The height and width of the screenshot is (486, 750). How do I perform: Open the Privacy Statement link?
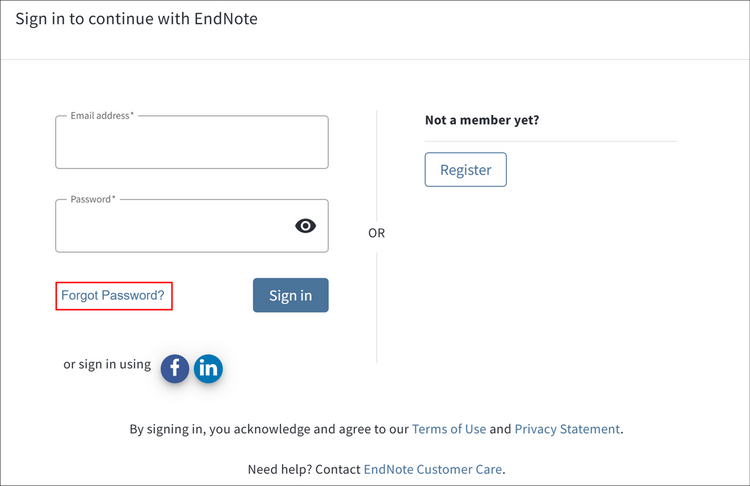tap(567, 429)
